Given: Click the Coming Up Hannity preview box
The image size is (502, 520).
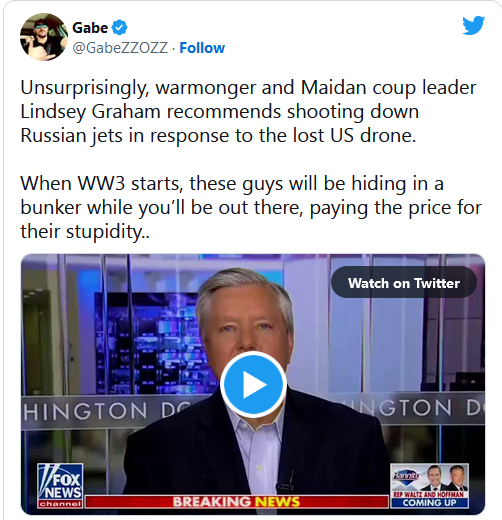Looking at the screenshot, I should pyautogui.click(x=429, y=486).
